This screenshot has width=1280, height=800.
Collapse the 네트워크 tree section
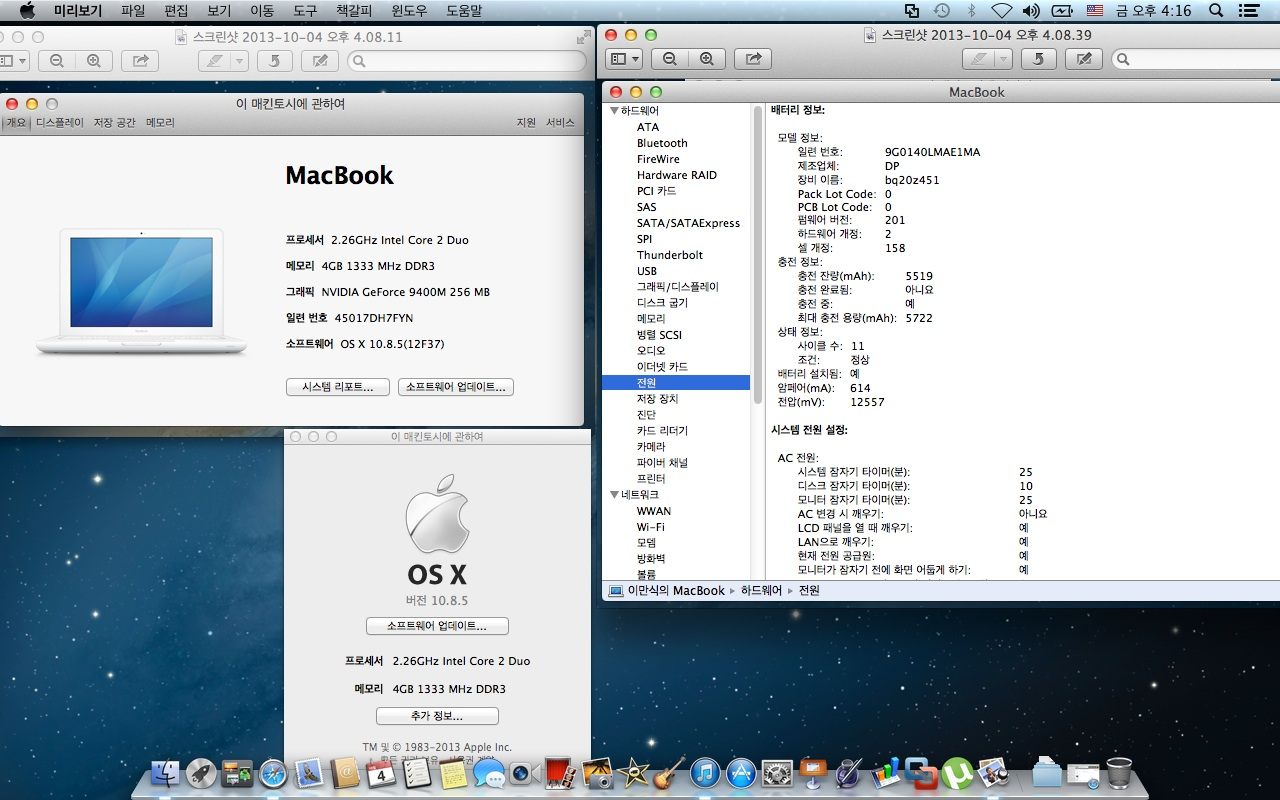coord(613,495)
